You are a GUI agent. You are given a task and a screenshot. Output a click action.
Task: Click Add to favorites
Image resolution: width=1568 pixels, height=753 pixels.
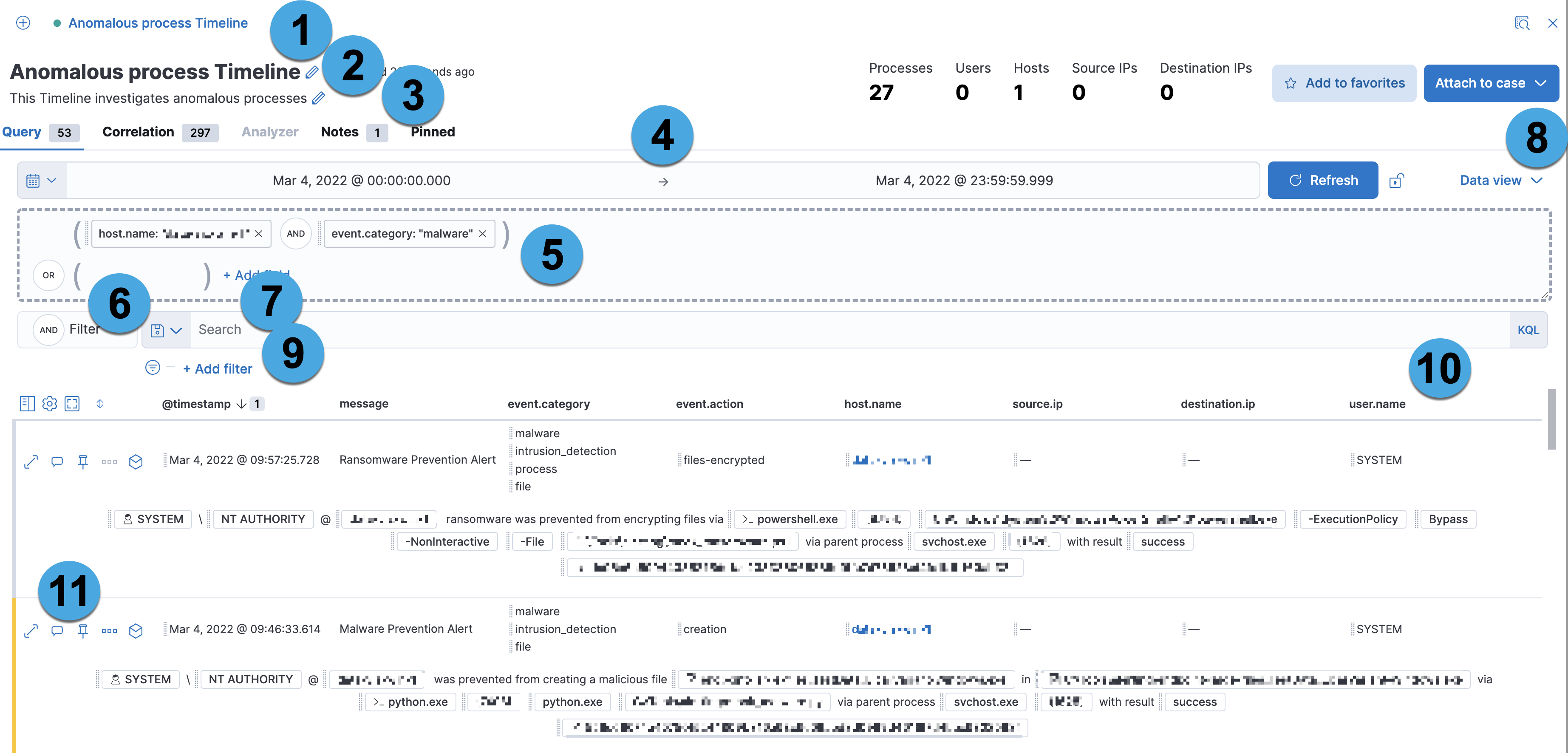pyautogui.click(x=1344, y=83)
